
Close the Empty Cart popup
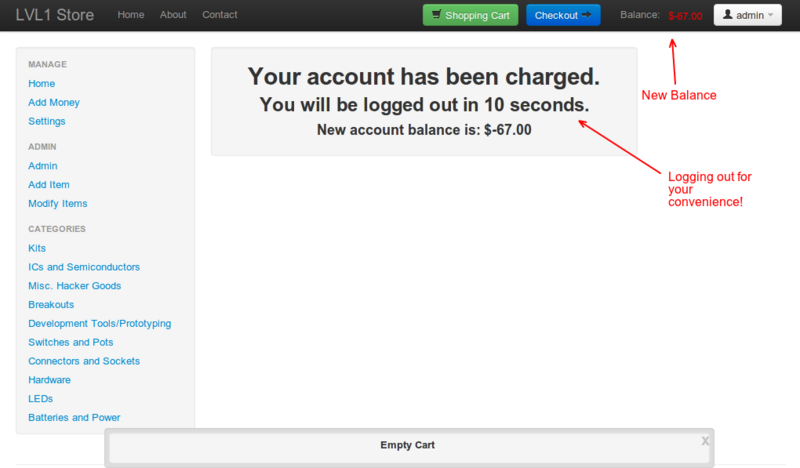705,440
